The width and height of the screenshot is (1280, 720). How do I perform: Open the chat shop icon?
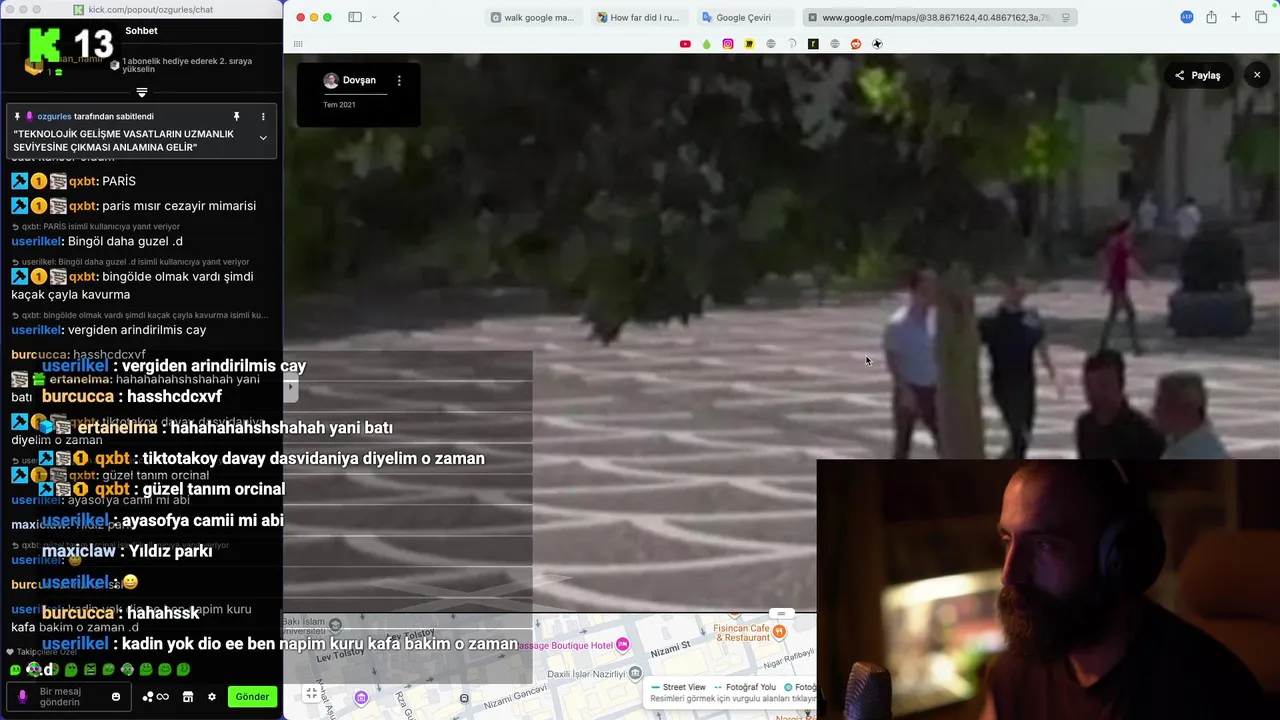(188, 697)
